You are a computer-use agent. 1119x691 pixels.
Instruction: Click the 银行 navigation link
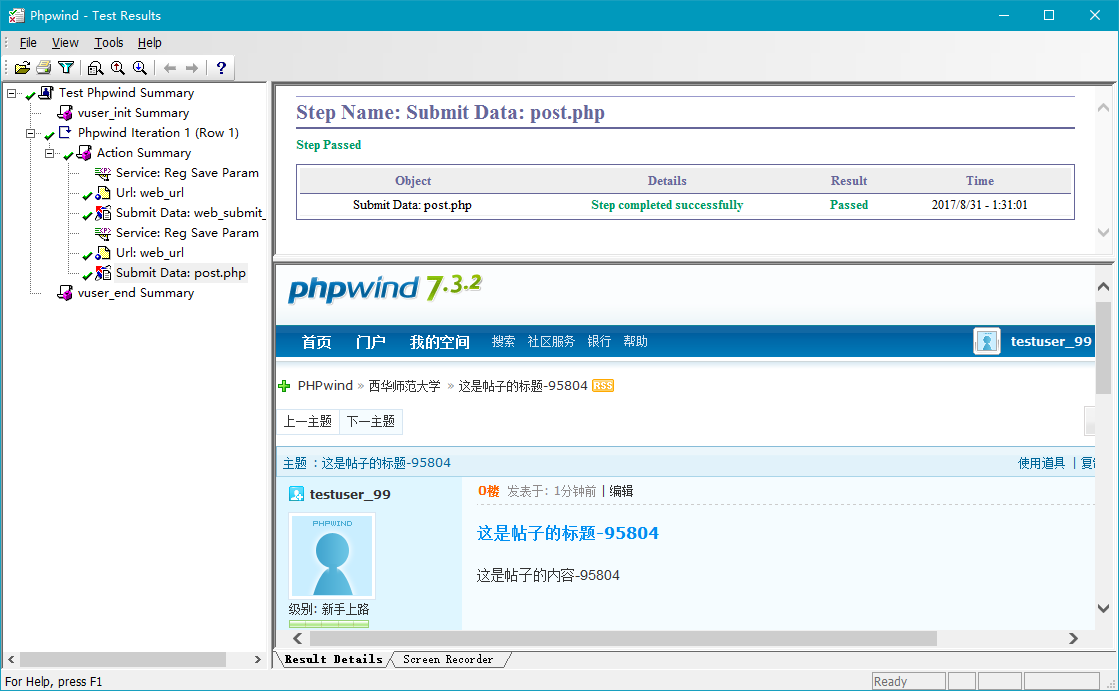[599, 341]
